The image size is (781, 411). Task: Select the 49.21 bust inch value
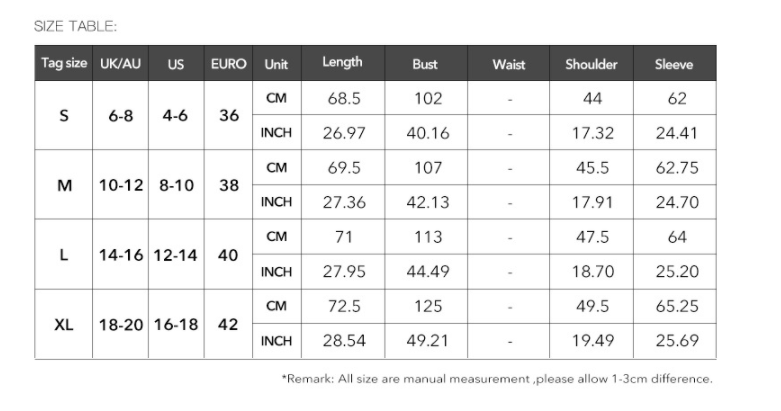pyautogui.click(x=428, y=341)
